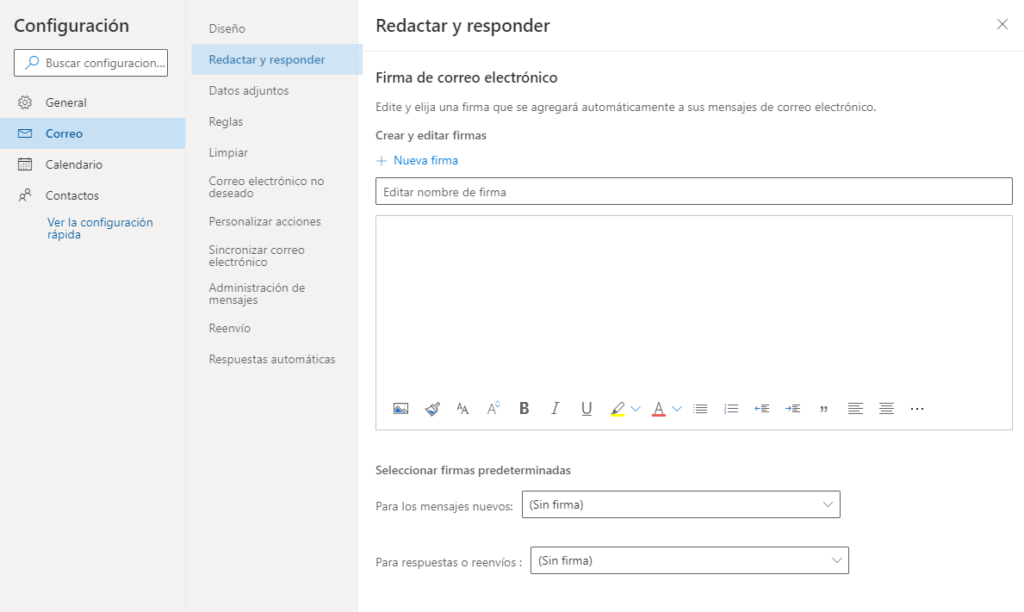
Task: Open the Calendario settings section
Action: (x=73, y=164)
